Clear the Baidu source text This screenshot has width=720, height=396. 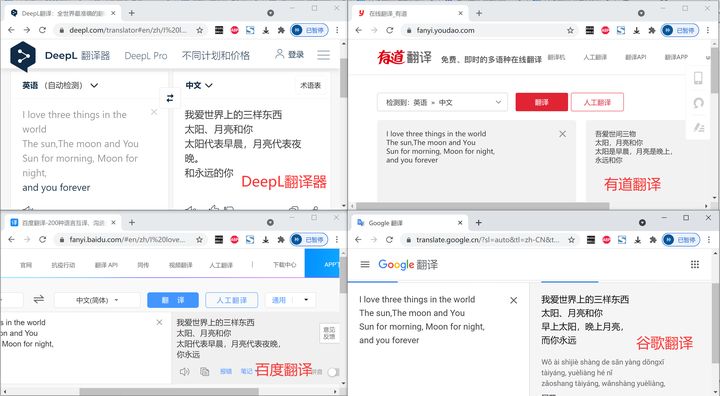coord(159,322)
